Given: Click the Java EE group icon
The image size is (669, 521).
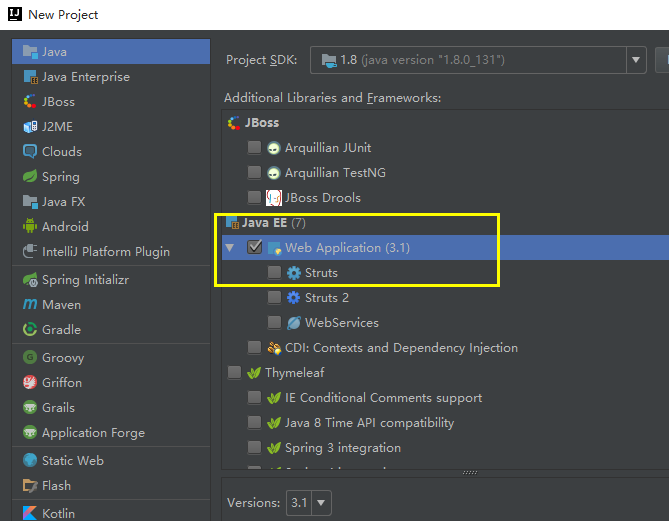Looking at the screenshot, I should (x=232, y=222).
